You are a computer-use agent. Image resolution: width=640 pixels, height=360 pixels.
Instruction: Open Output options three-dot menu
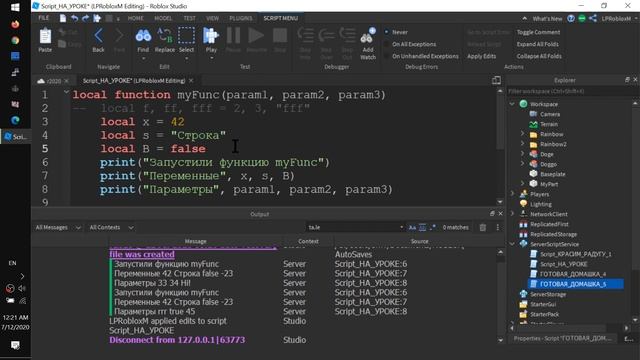click(498, 227)
